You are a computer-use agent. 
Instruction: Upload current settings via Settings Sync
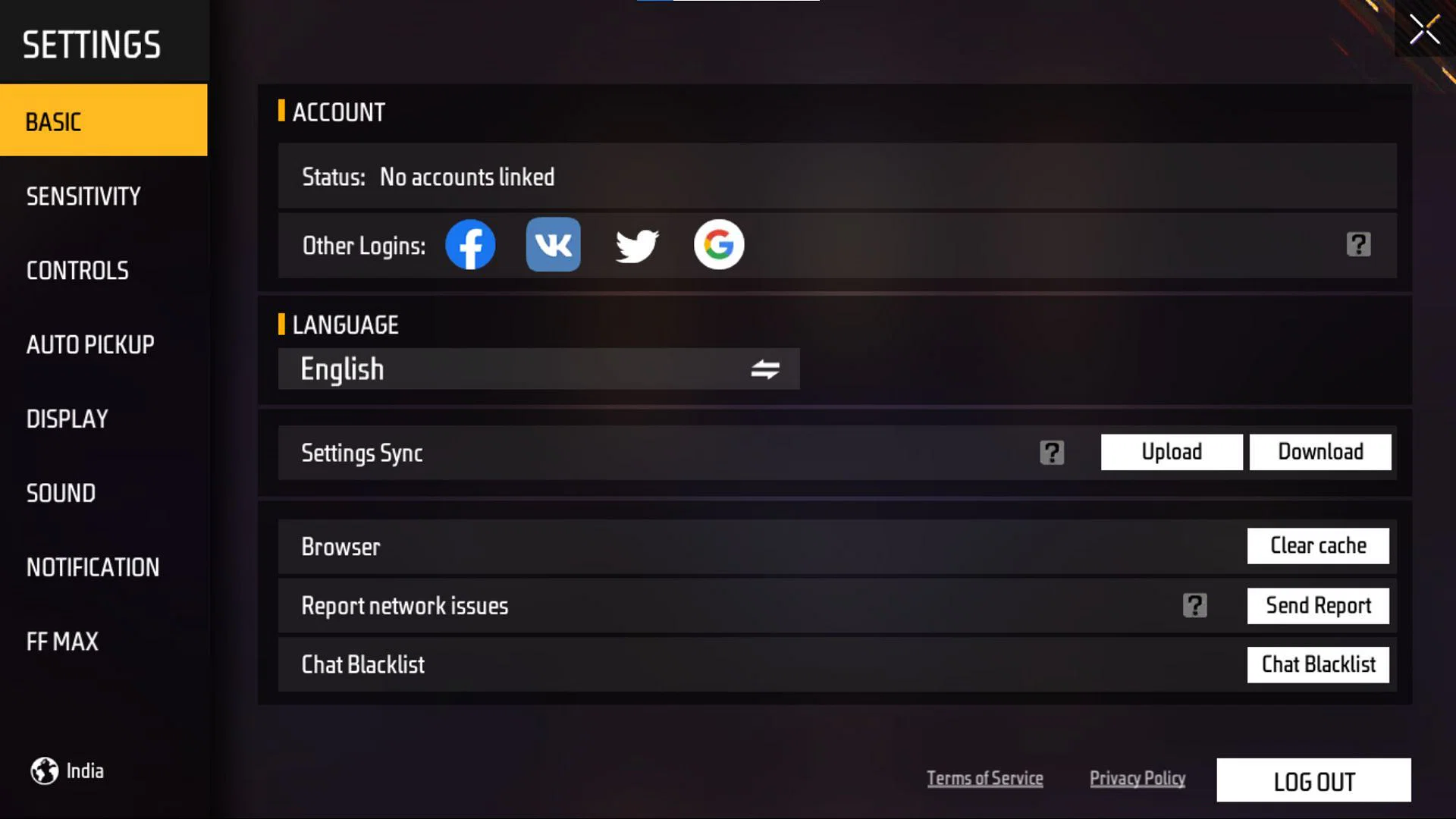click(1172, 452)
